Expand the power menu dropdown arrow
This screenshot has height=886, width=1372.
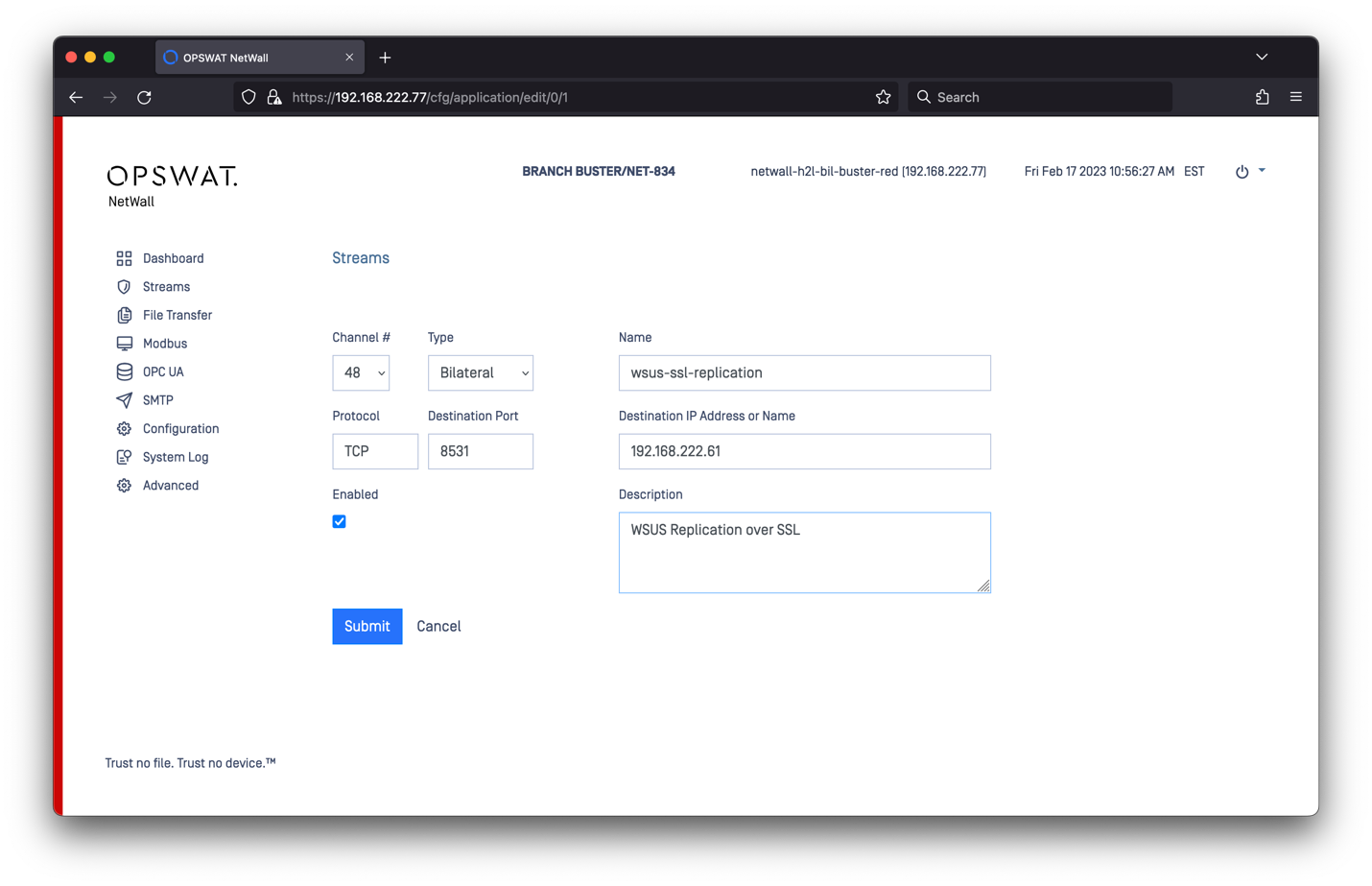[1262, 171]
